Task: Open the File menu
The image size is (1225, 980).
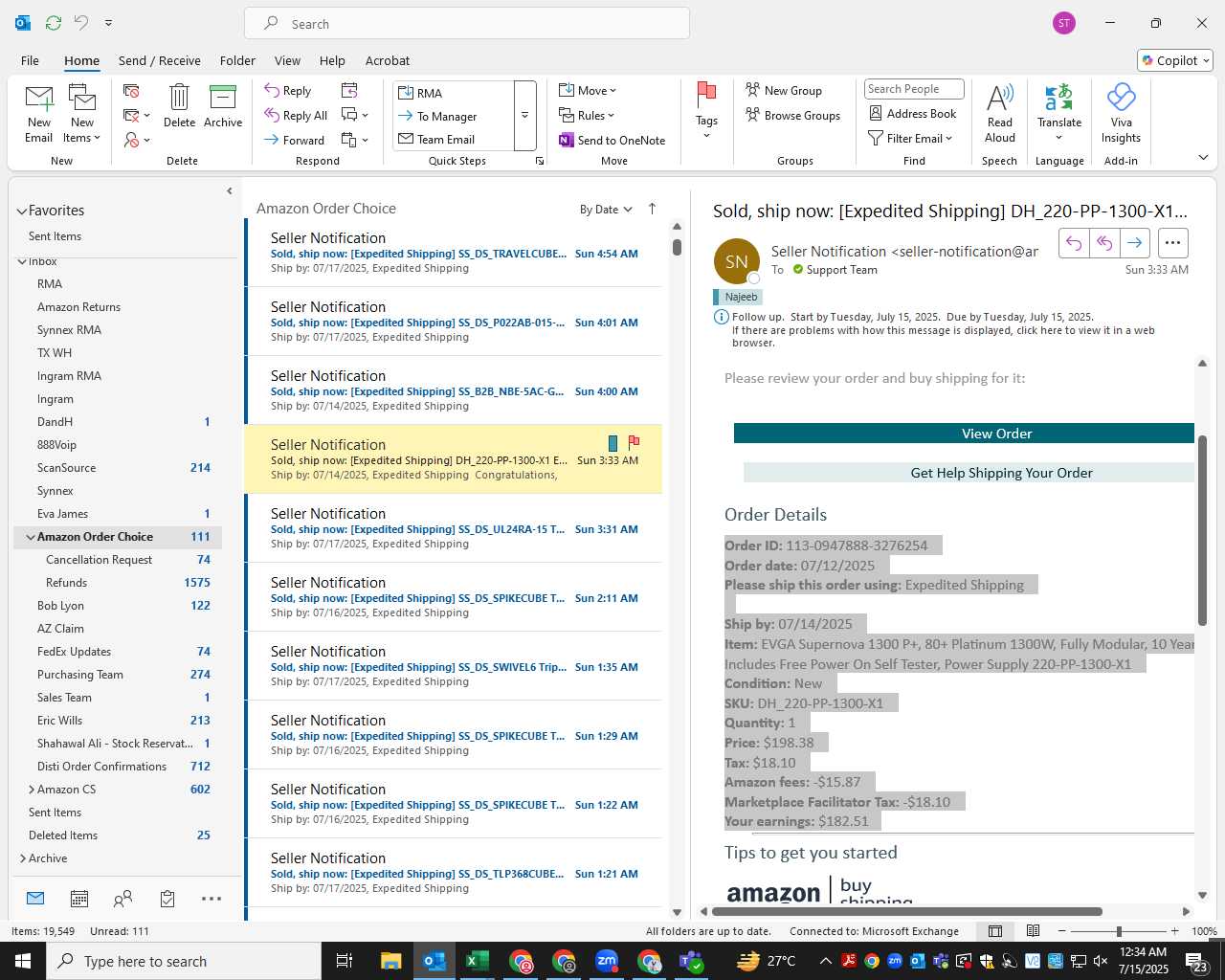Action: [31, 60]
